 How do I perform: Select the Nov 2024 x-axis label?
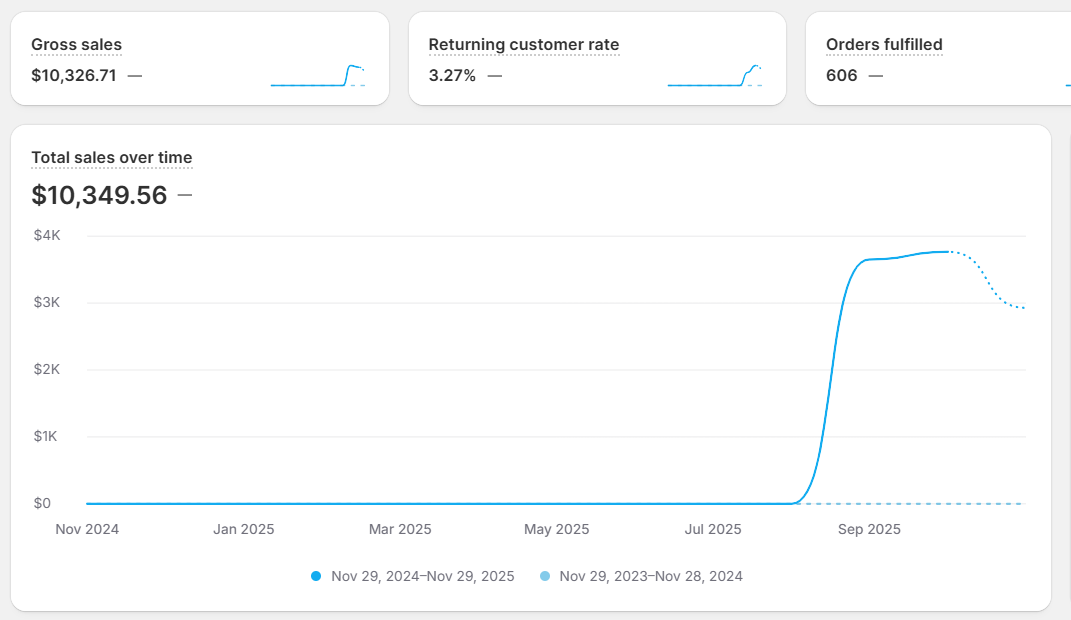coord(87,529)
